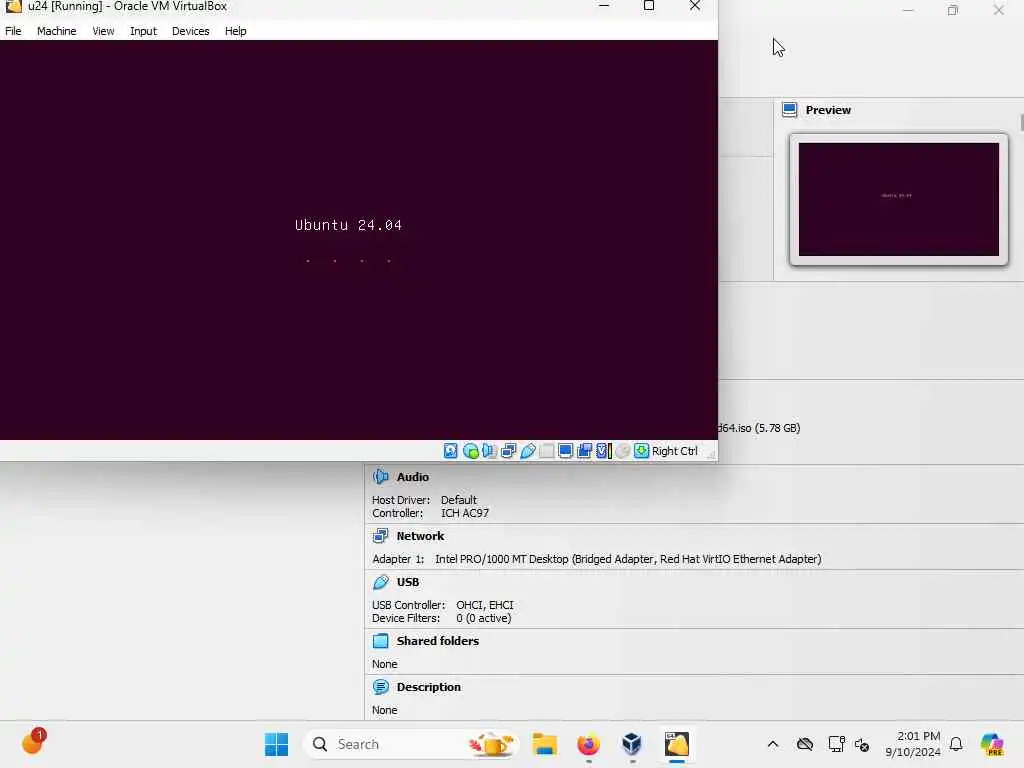This screenshot has height=768, width=1024.
Task: Click the USB section header link
Action: [408, 582]
